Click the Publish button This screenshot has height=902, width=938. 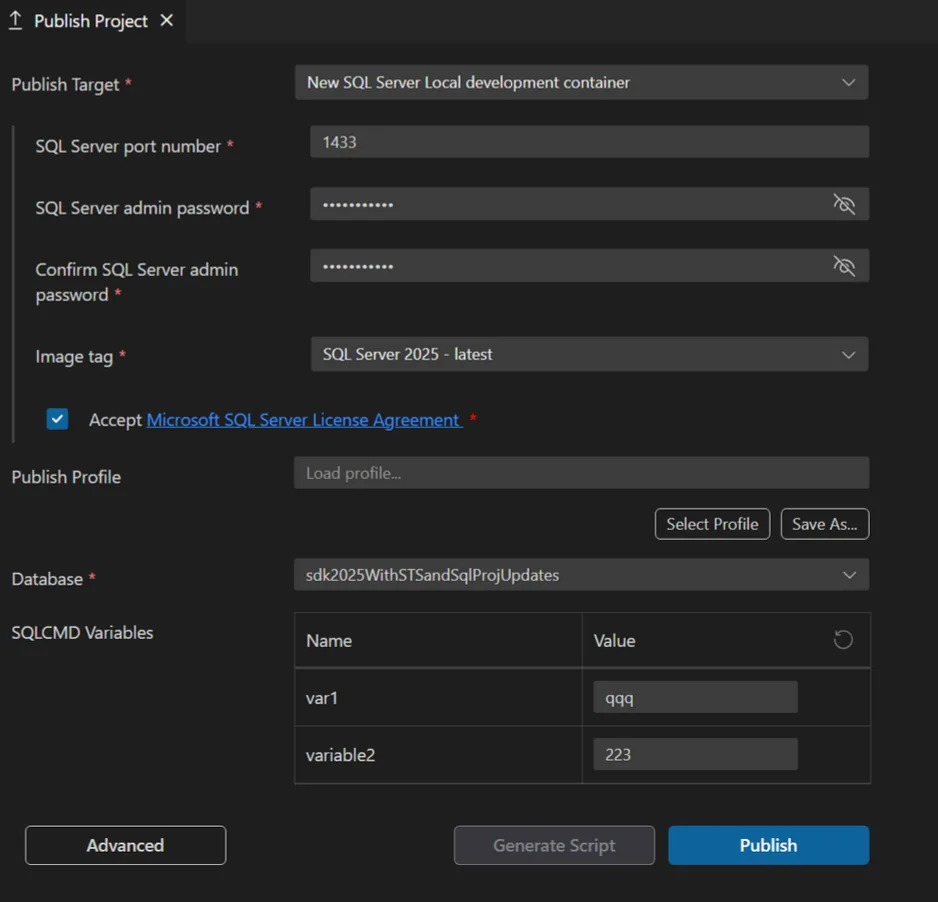[768, 845]
